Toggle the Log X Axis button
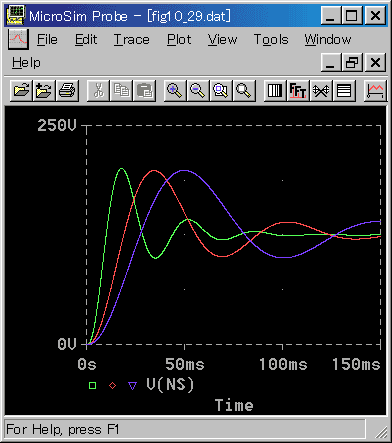392x443 pixels. [x=275, y=90]
